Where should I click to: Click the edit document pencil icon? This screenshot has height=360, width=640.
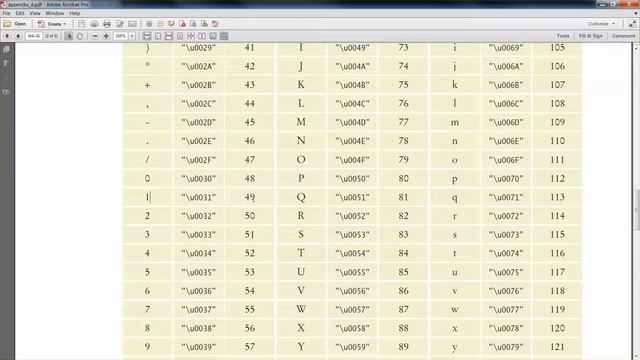[120, 24]
